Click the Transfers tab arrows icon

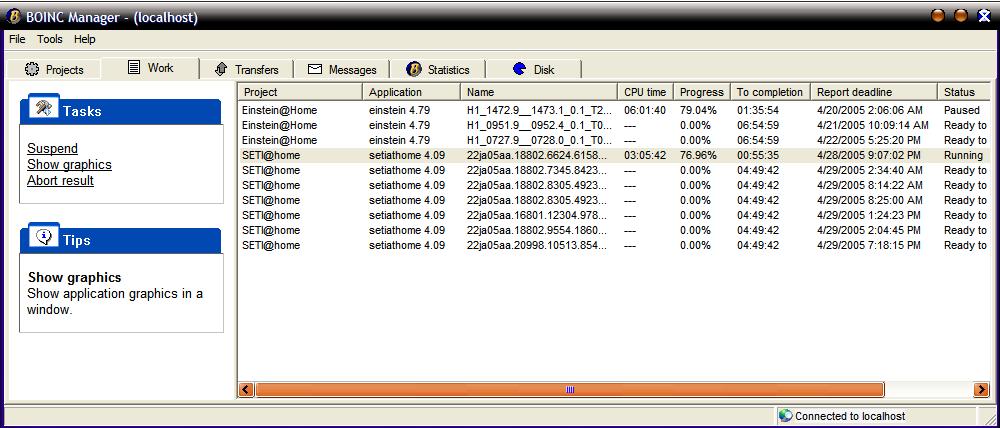[221, 69]
